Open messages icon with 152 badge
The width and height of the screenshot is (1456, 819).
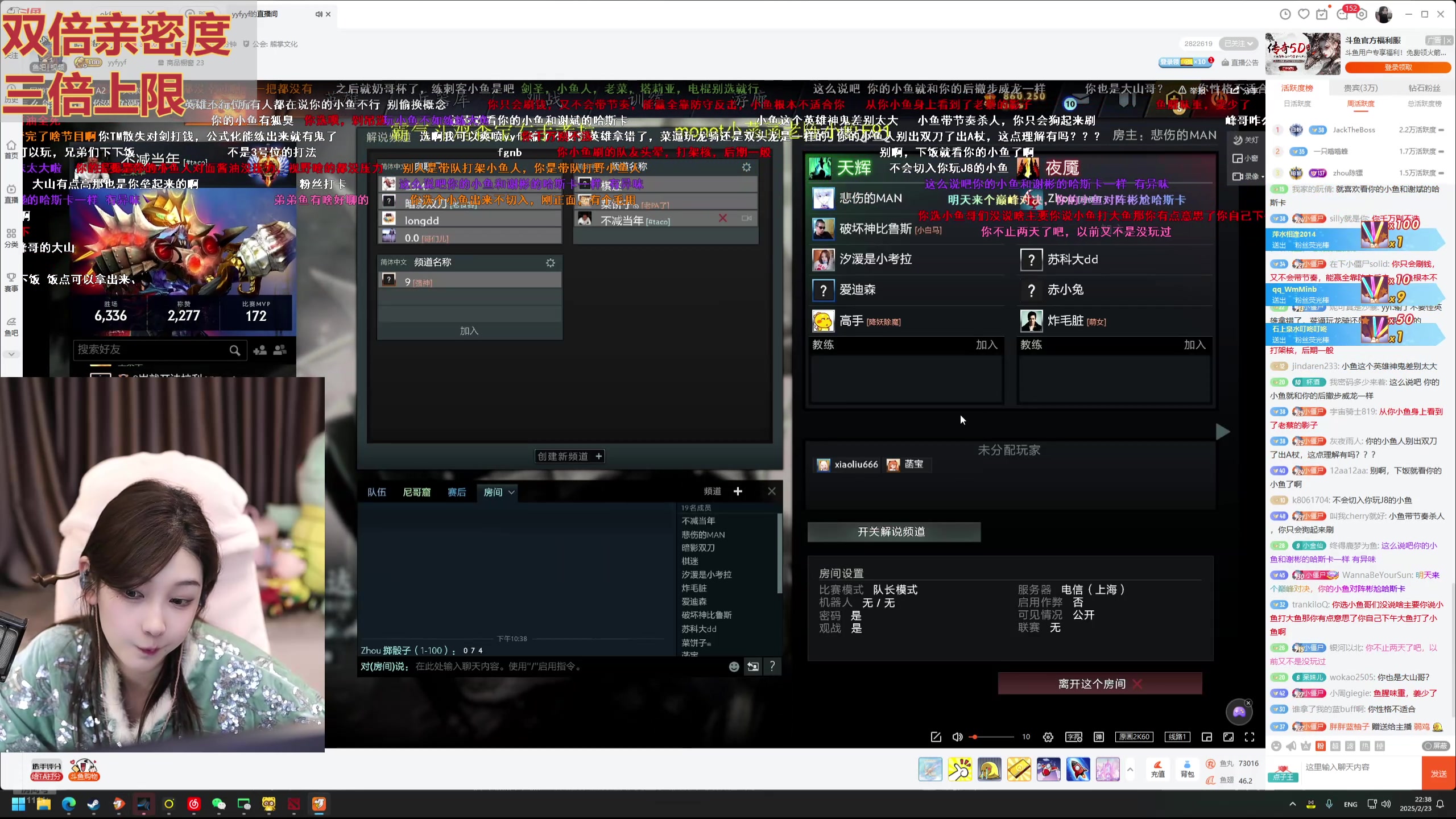pyautogui.click(x=1343, y=14)
